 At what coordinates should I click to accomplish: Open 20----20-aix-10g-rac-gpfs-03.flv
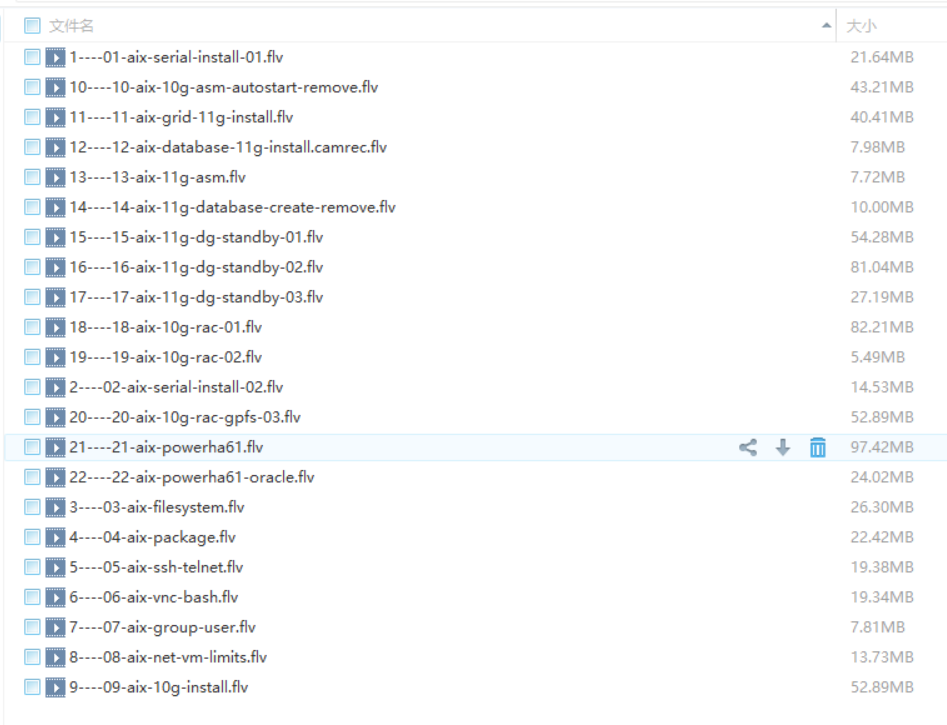pos(185,417)
